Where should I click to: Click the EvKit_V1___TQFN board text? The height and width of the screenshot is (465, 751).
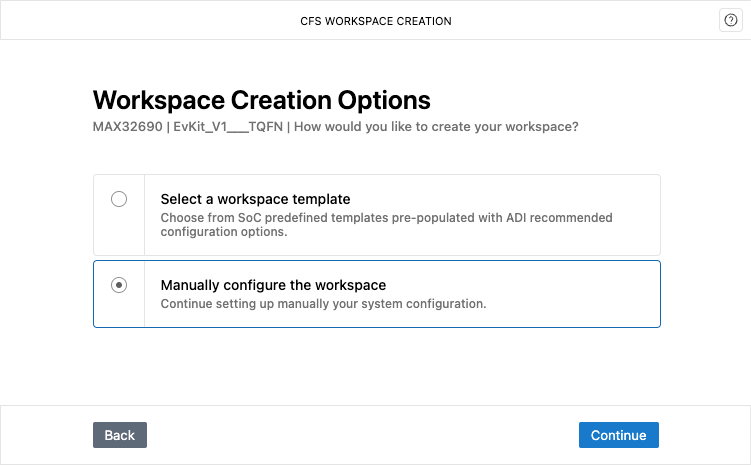(x=228, y=126)
